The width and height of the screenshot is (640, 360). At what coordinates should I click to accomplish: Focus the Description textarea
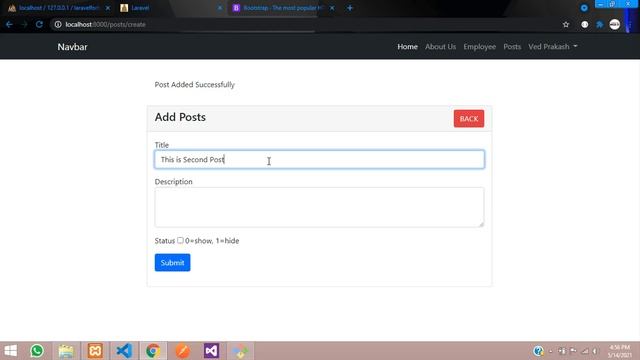tap(319, 207)
